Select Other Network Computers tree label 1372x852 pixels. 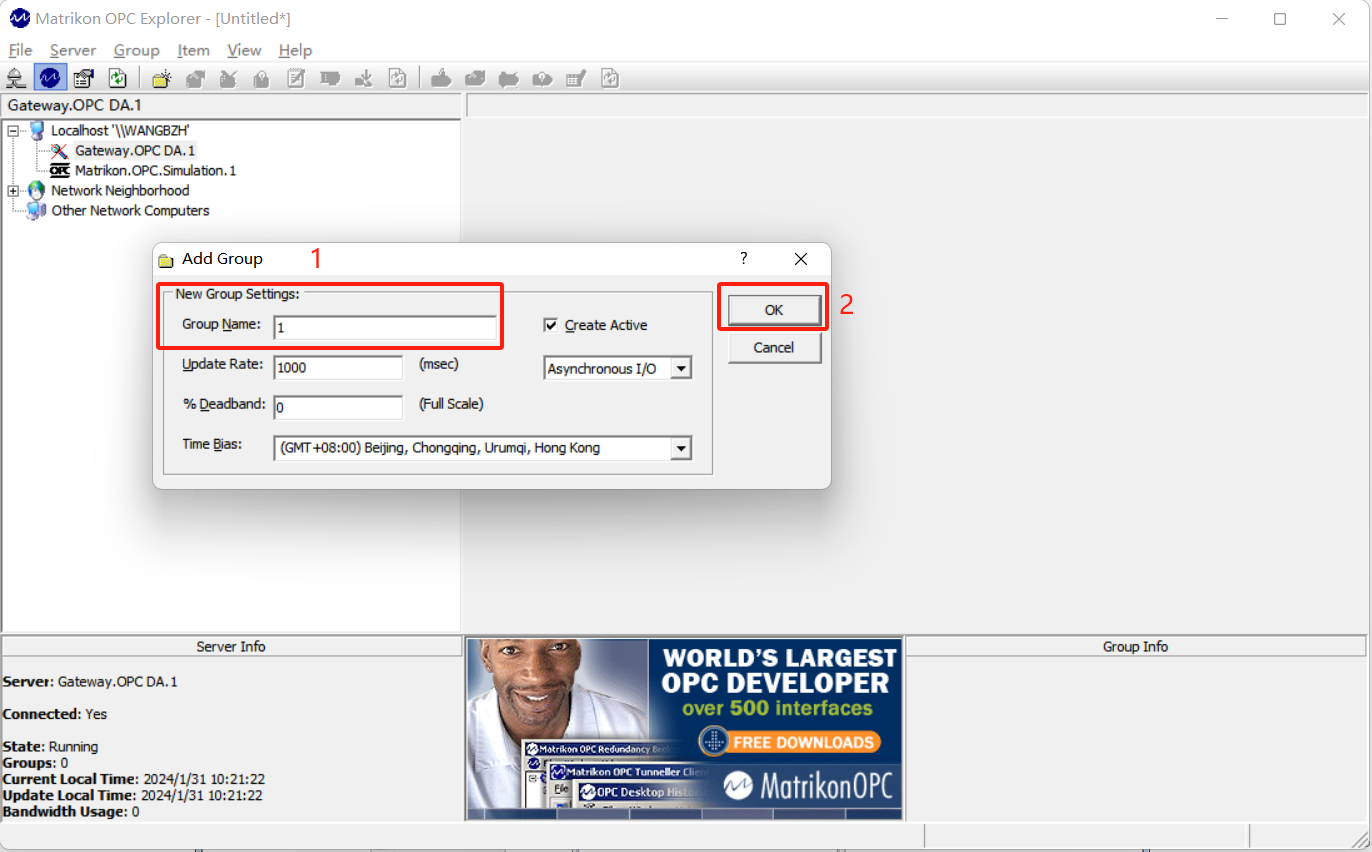pos(130,210)
